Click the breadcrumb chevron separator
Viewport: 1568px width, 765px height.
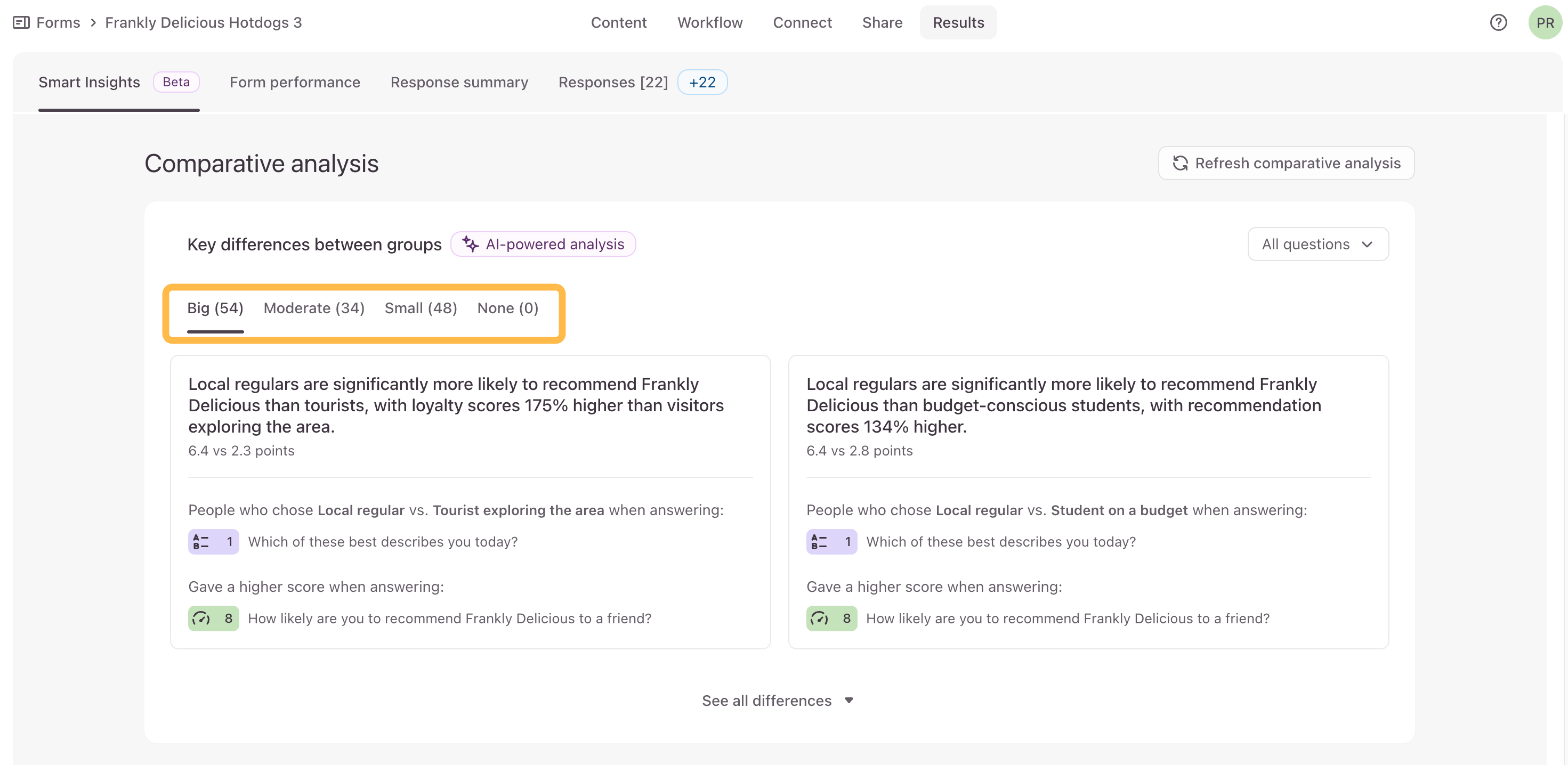pos(93,22)
